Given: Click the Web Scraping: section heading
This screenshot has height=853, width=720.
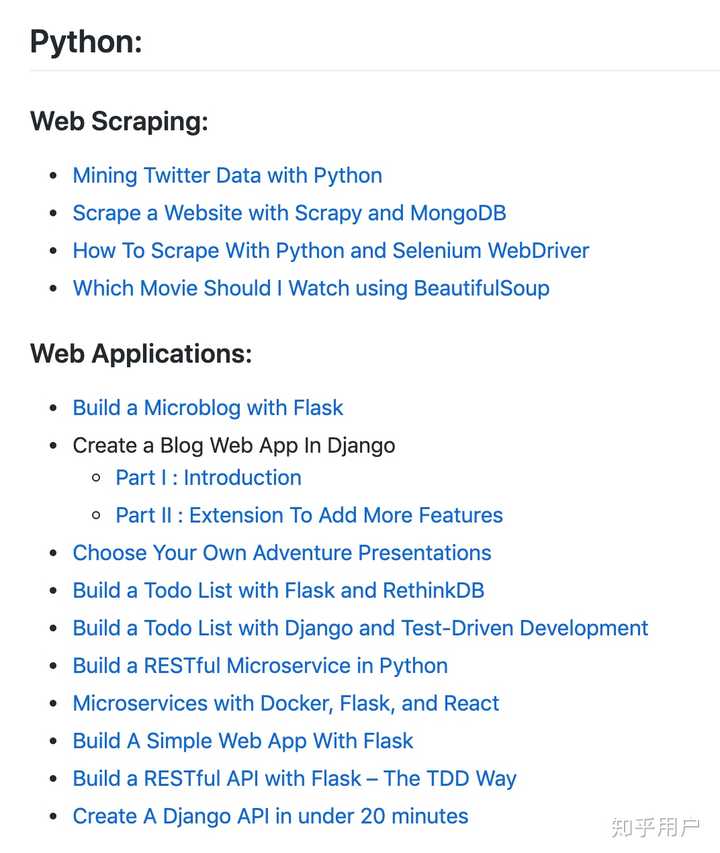Looking at the screenshot, I should pyautogui.click(x=119, y=122).
